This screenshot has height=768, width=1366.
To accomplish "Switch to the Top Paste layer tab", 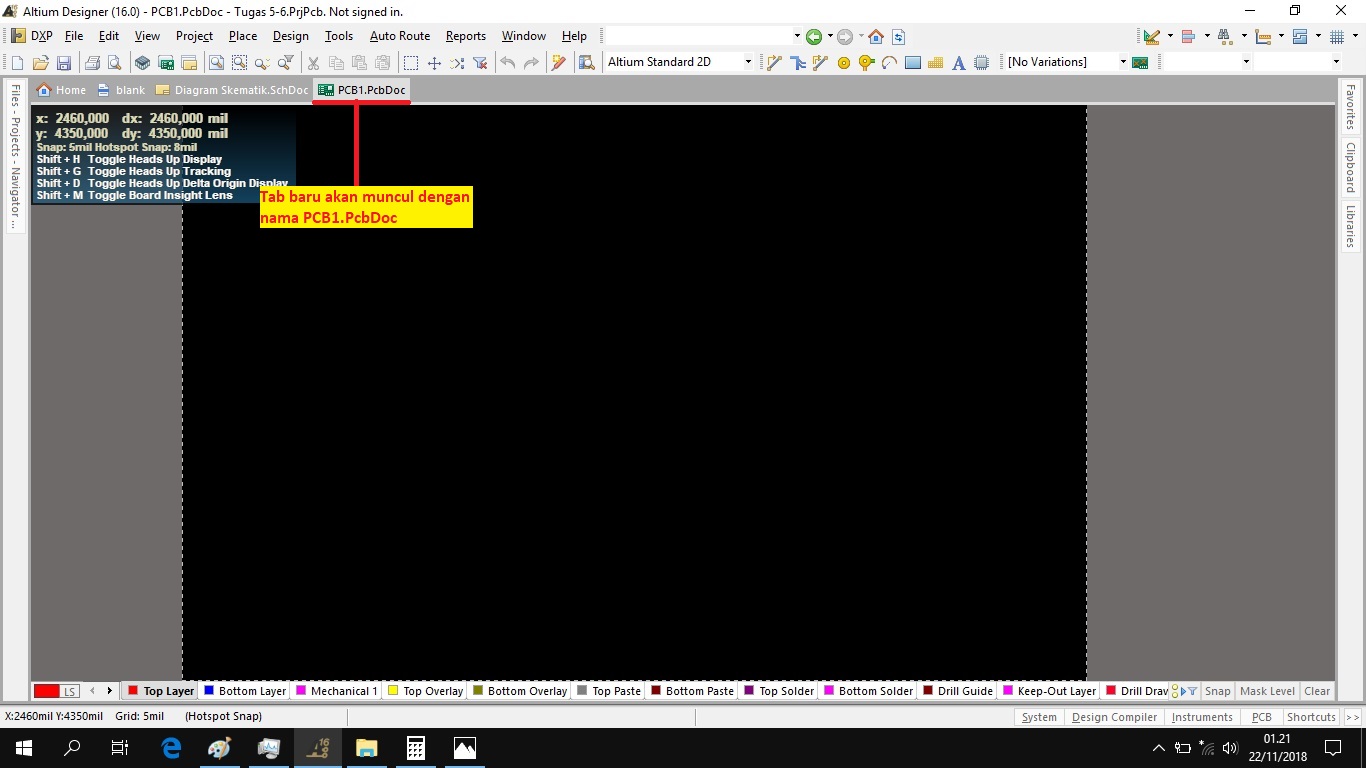I will pyautogui.click(x=608, y=691).
